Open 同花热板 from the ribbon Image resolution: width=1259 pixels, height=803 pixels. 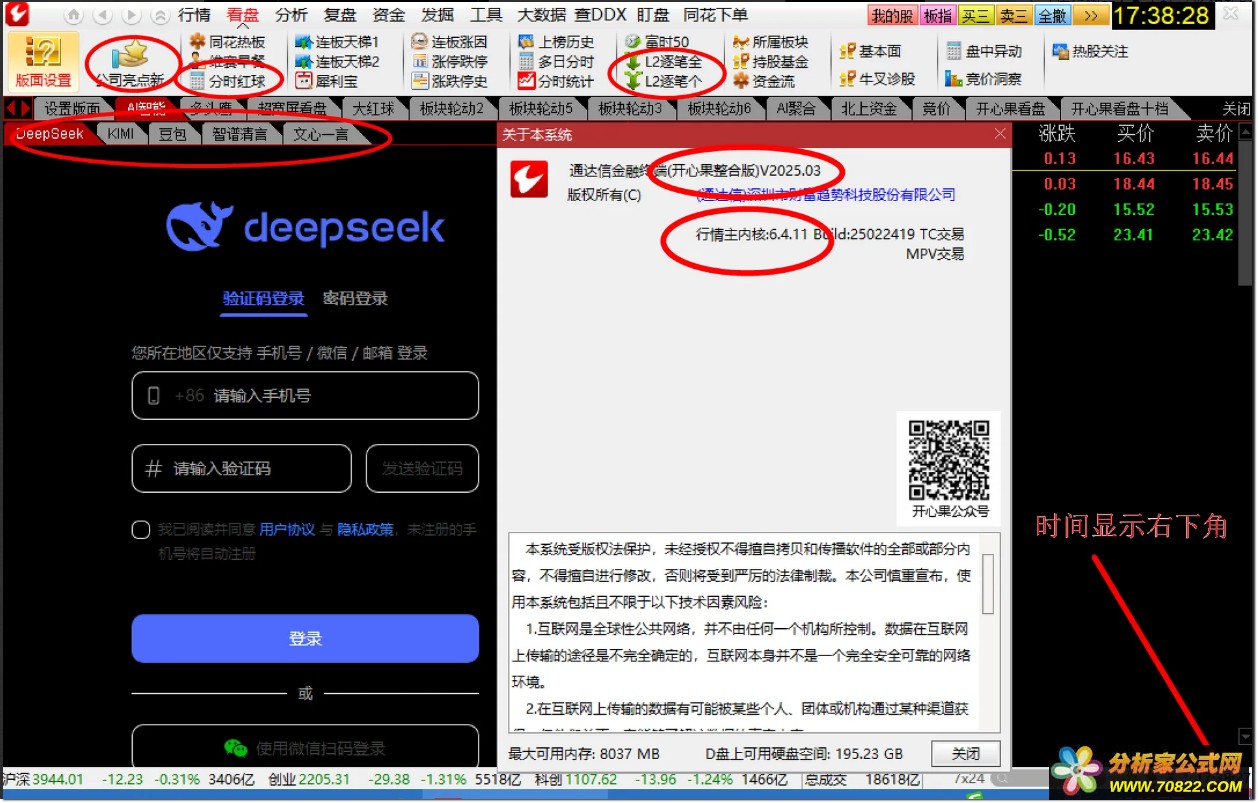pos(228,42)
